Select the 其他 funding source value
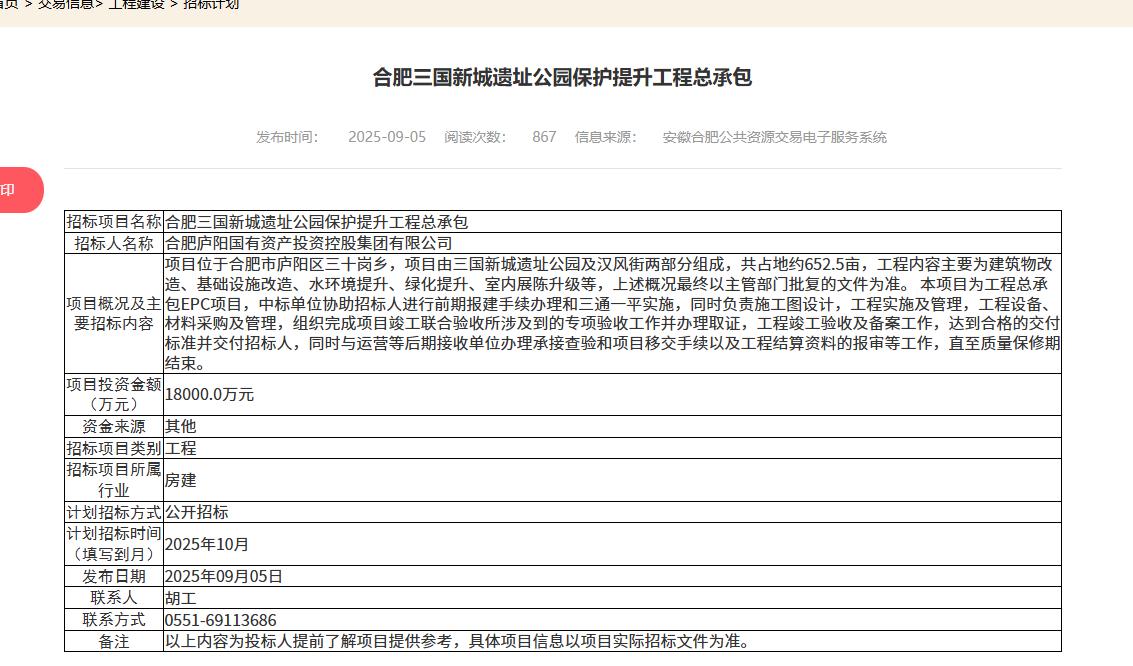The width and height of the screenshot is (1133, 666). tap(181, 426)
